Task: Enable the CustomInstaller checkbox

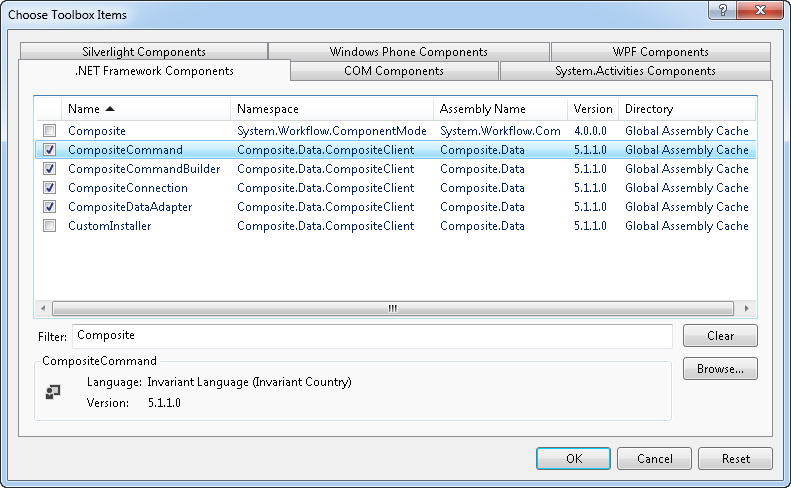Action: [49, 226]
